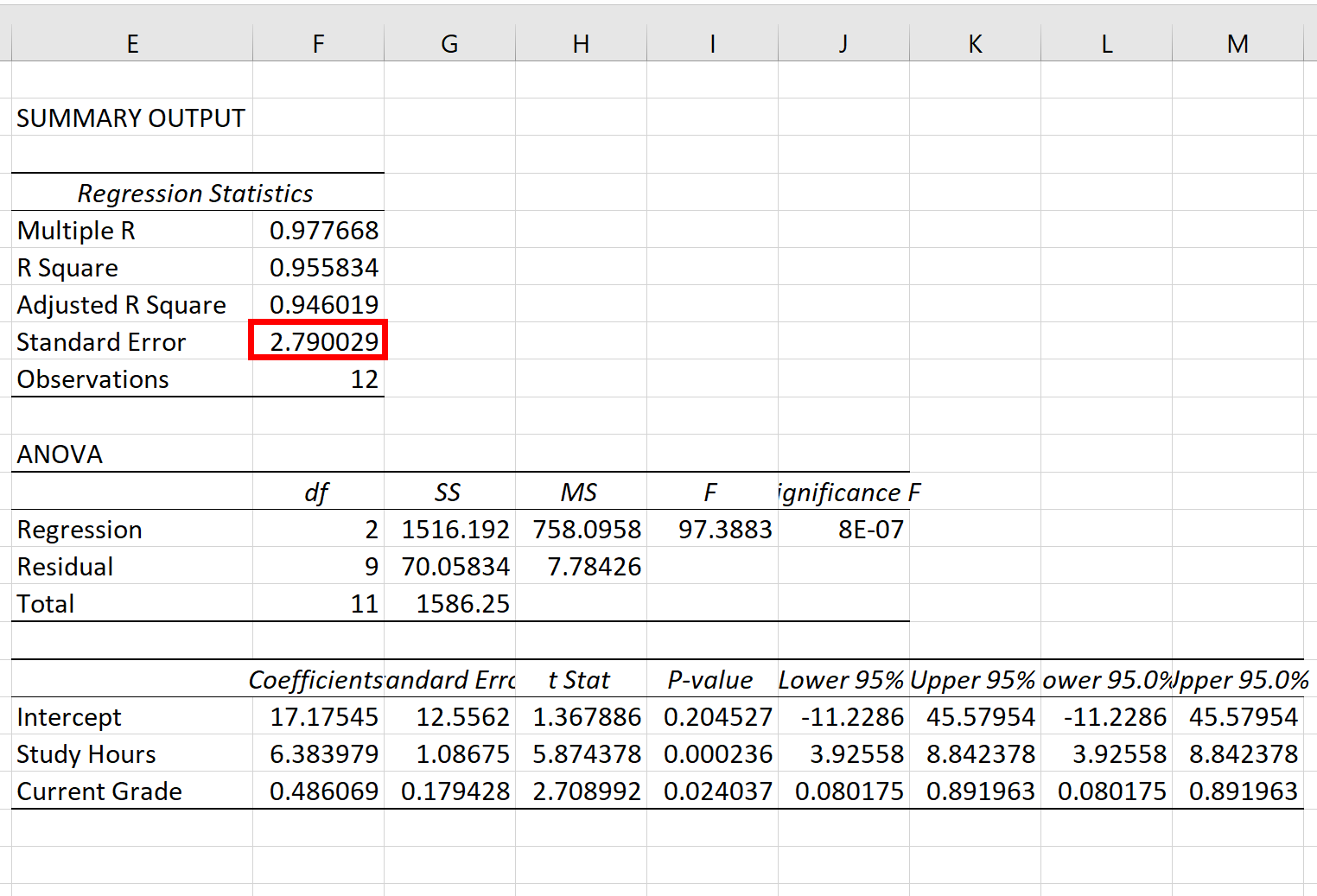Select Study Hours standard error 1.08675
This screenshot has height=896, width=1317.
pos(449,753)
